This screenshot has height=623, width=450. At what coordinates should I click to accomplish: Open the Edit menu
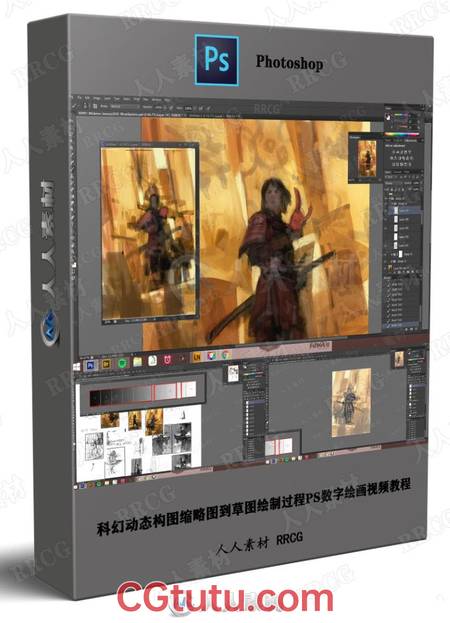(88, 97)
